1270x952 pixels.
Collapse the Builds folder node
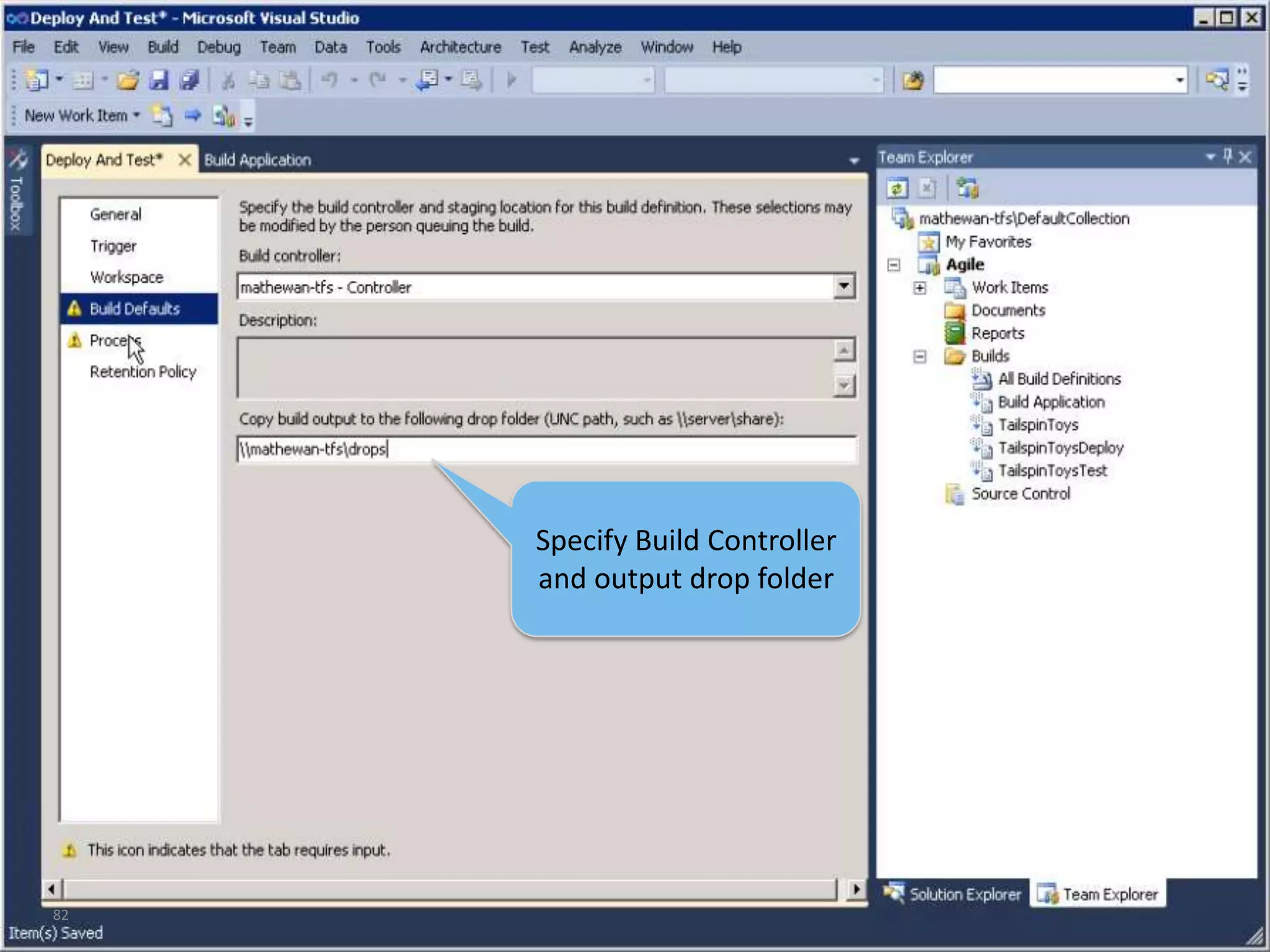click(x=920, y=356)
